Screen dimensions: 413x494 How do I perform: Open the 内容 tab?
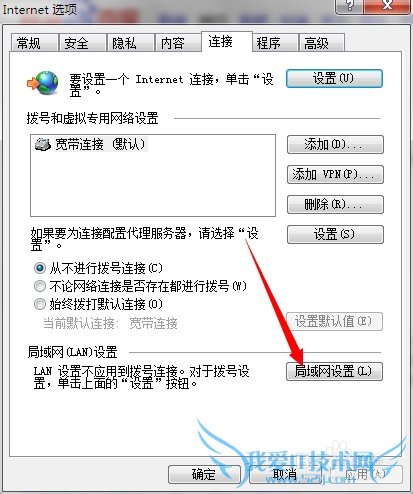(178, 43)
